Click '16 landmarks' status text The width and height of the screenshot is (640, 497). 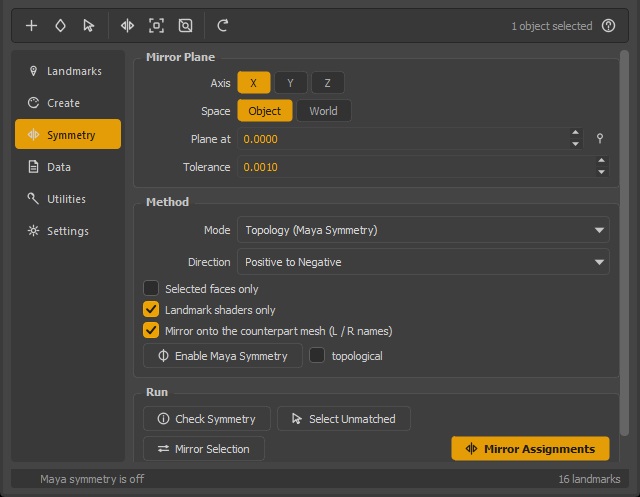pyautogui.click(x=589, y=479)
